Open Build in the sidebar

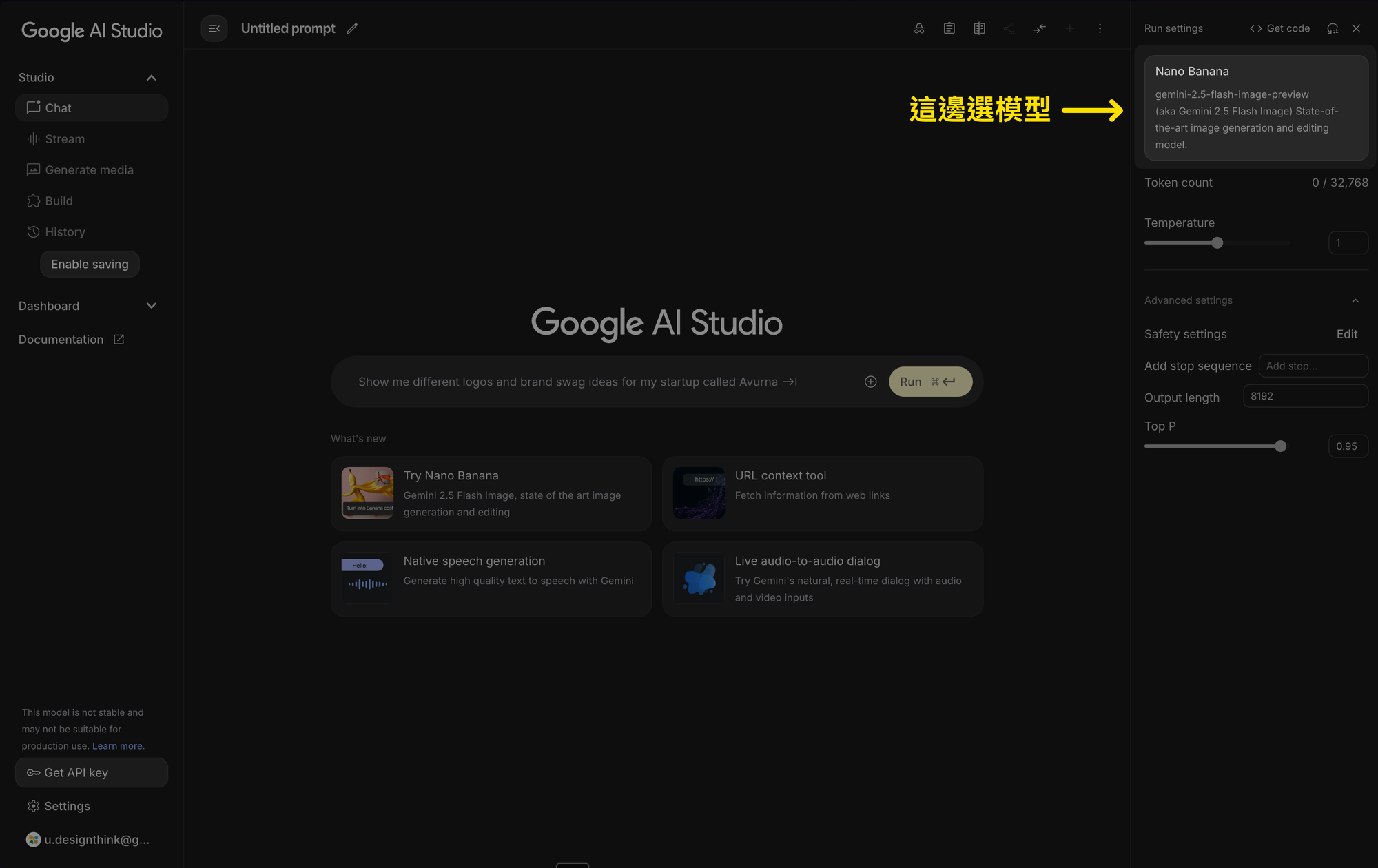click(x=92, y=201)
